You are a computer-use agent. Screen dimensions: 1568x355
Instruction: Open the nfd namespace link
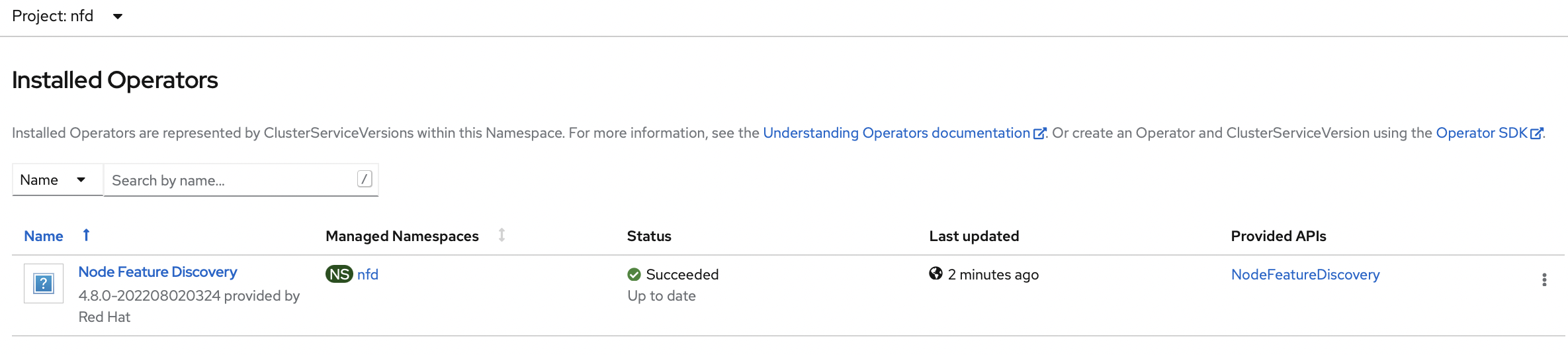pyautogui.click(x=368, y=274)
